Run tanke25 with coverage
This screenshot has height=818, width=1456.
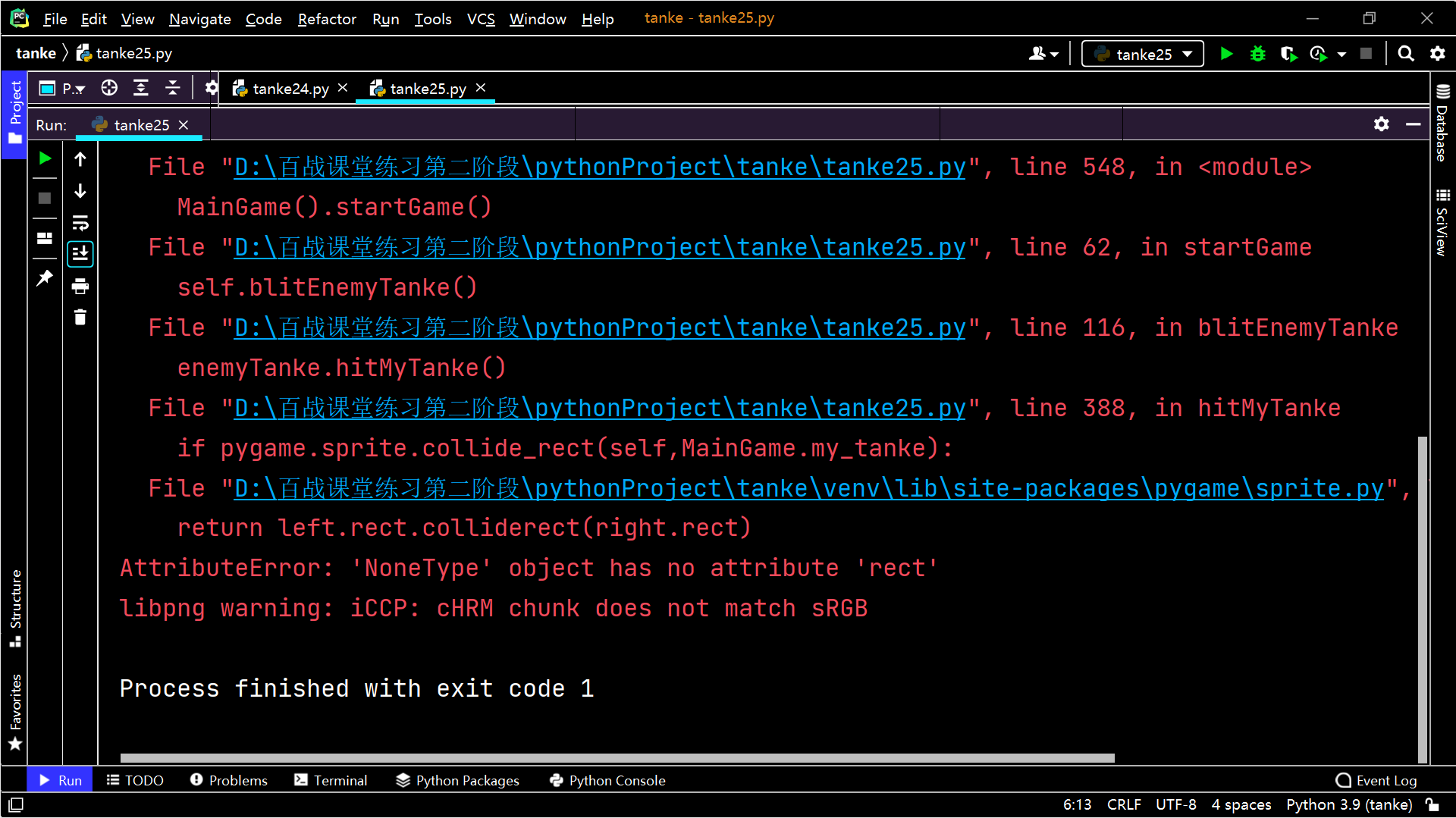pos(1288,54)
